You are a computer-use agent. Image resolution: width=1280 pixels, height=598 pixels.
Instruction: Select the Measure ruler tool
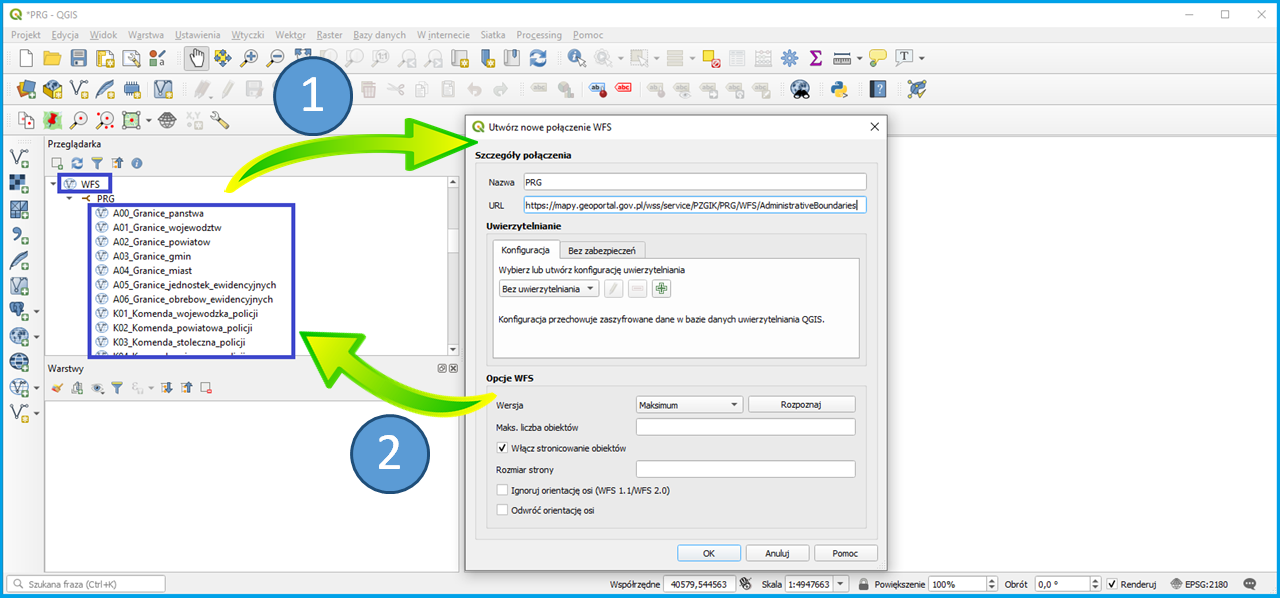click(841, 59)
